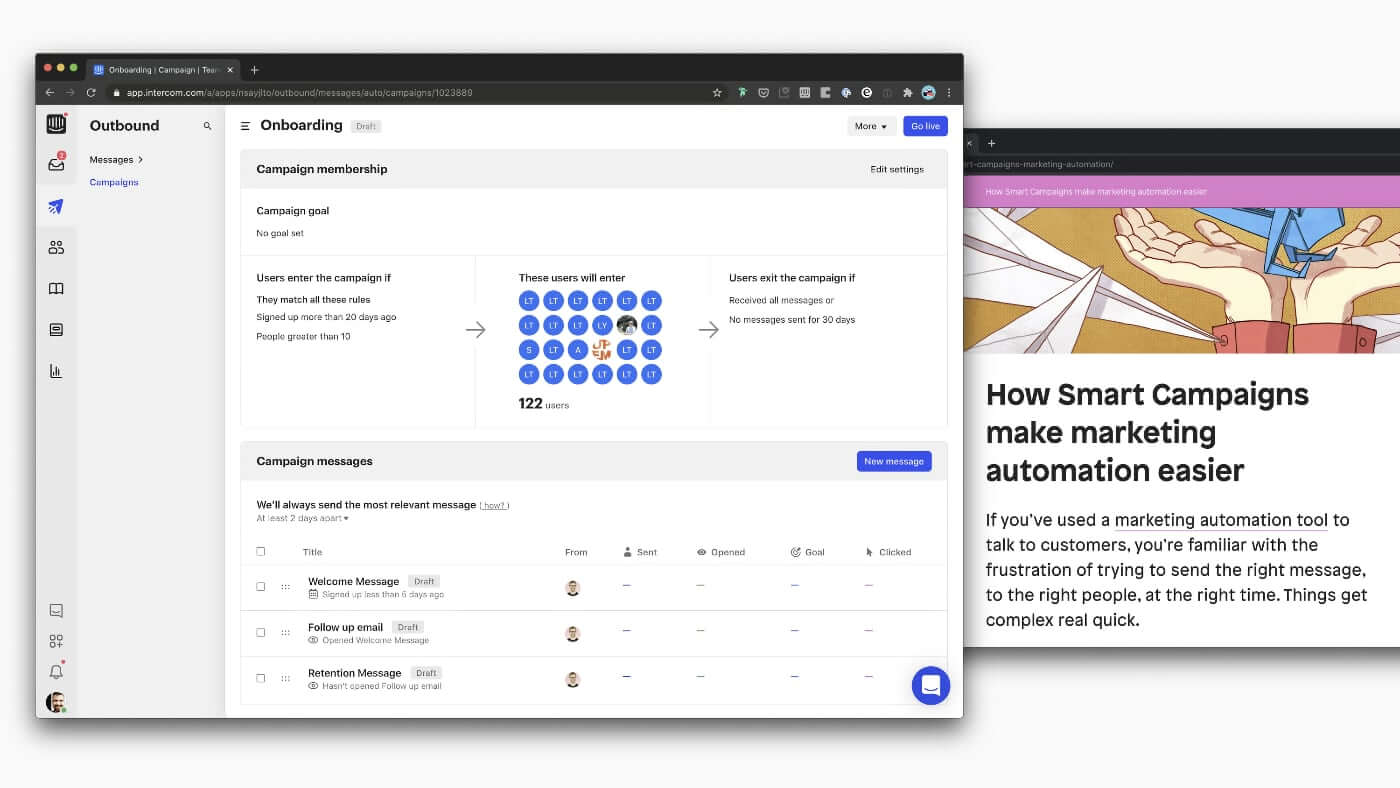This screenshot has width=1400, height=788.
Task: Click the New message button
Action: click(x=894, y=461)
